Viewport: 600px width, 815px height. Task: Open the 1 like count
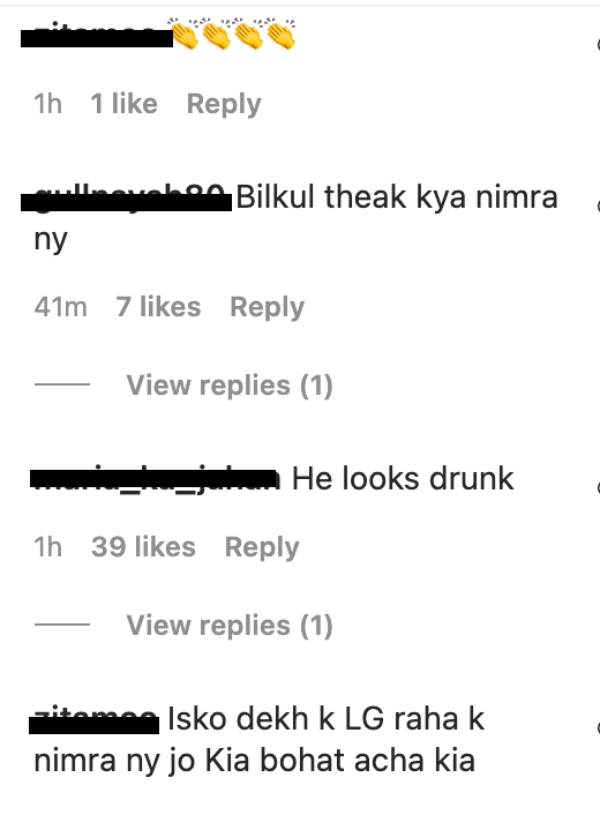124,103
